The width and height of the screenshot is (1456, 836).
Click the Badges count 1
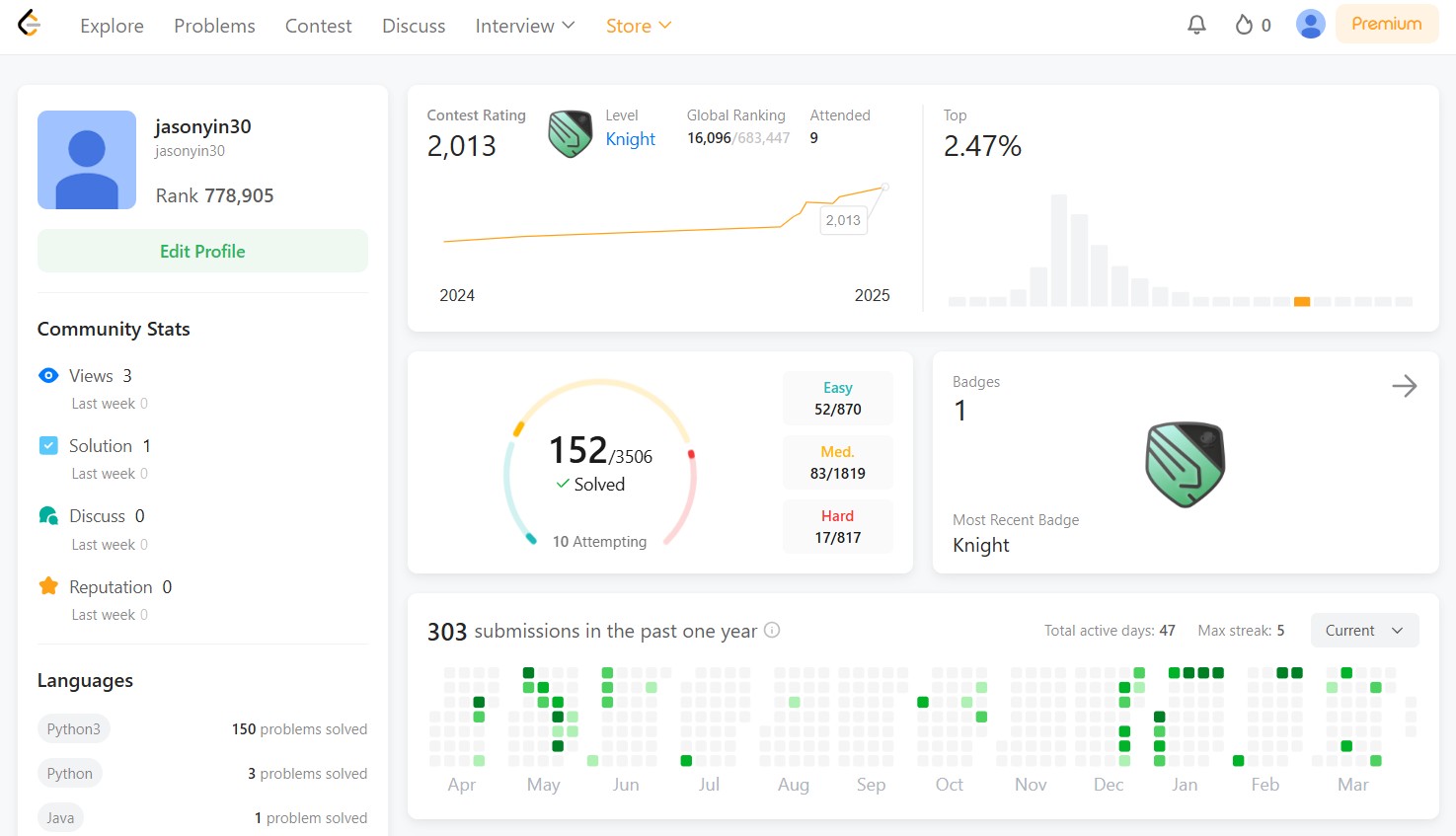pyautogui.click(x=959, y=411)
